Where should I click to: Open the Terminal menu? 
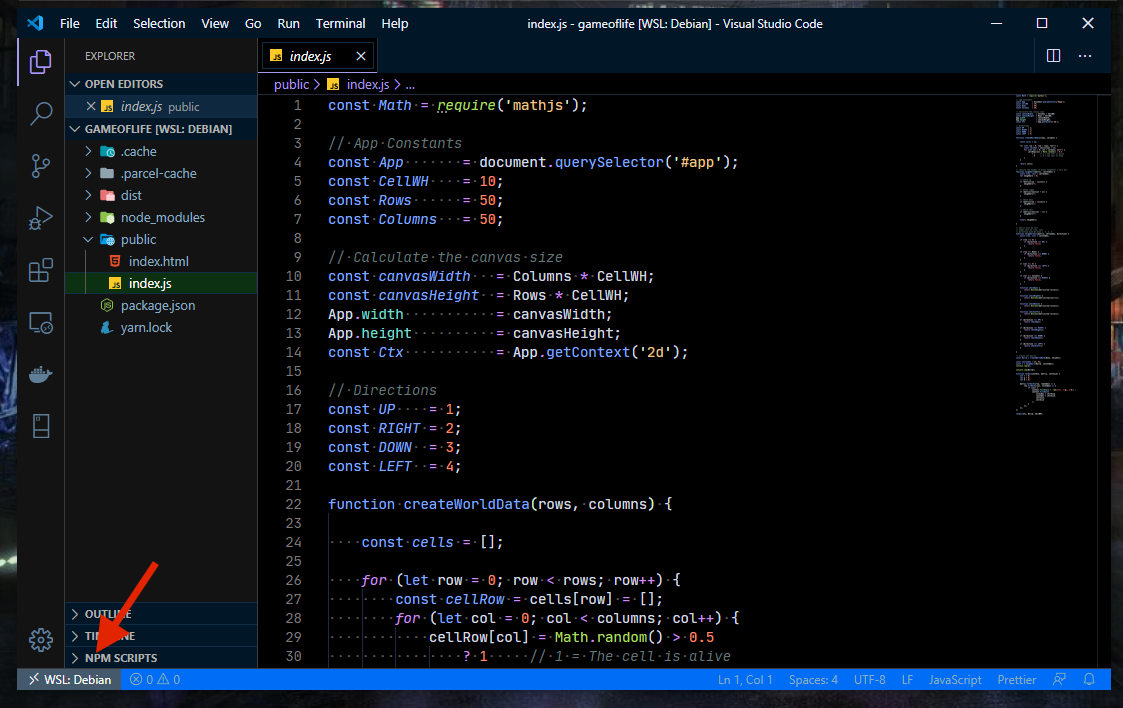pos(340,23)
